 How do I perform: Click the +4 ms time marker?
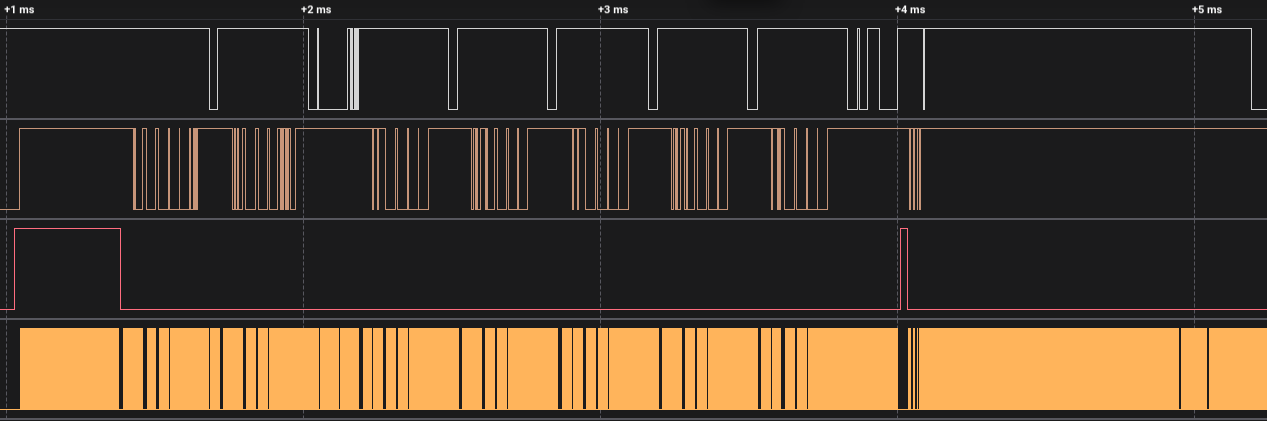[x=910, y=9]
